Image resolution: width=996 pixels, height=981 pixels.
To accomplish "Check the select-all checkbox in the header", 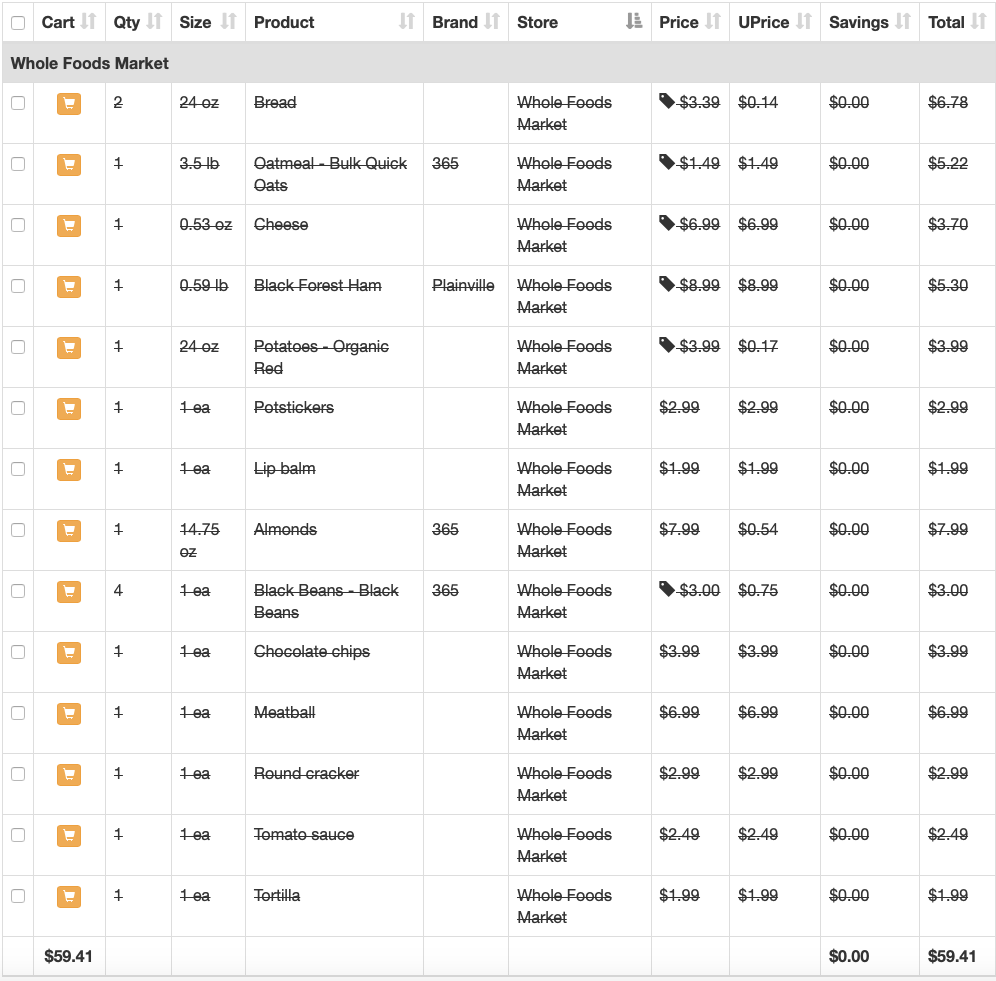I will (x=18, y=23).
